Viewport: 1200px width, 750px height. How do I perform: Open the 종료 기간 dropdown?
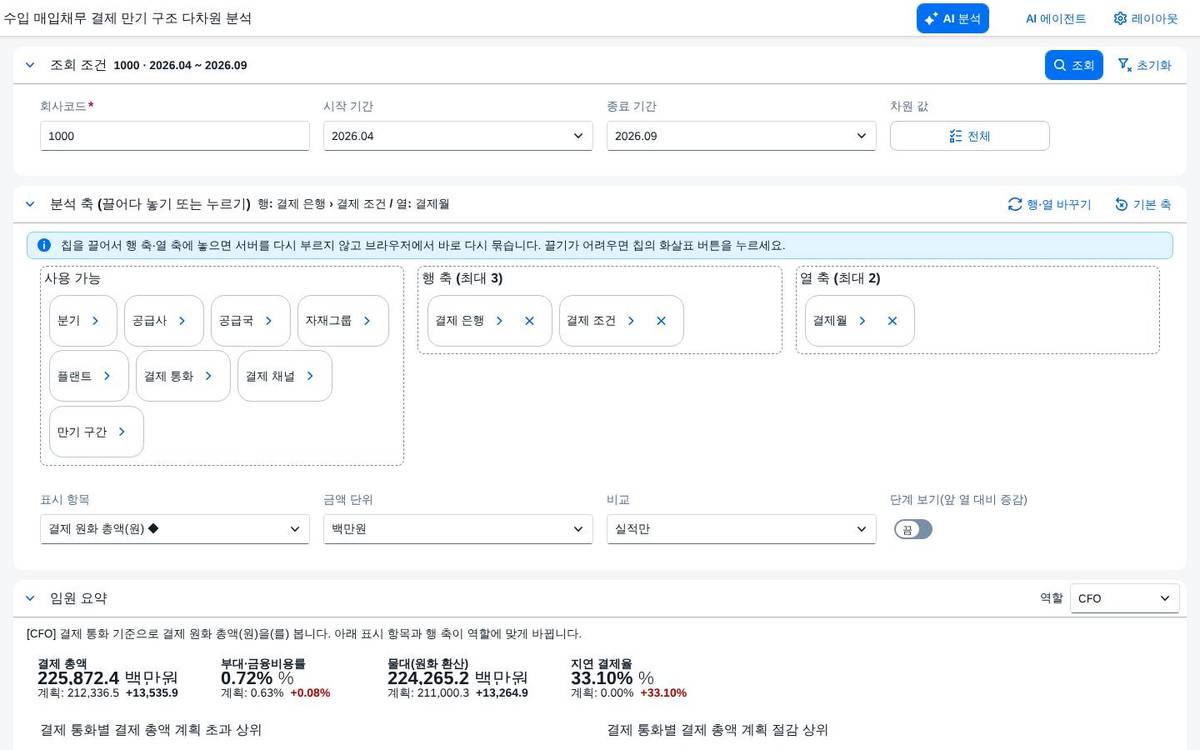[x=741, y=136]
